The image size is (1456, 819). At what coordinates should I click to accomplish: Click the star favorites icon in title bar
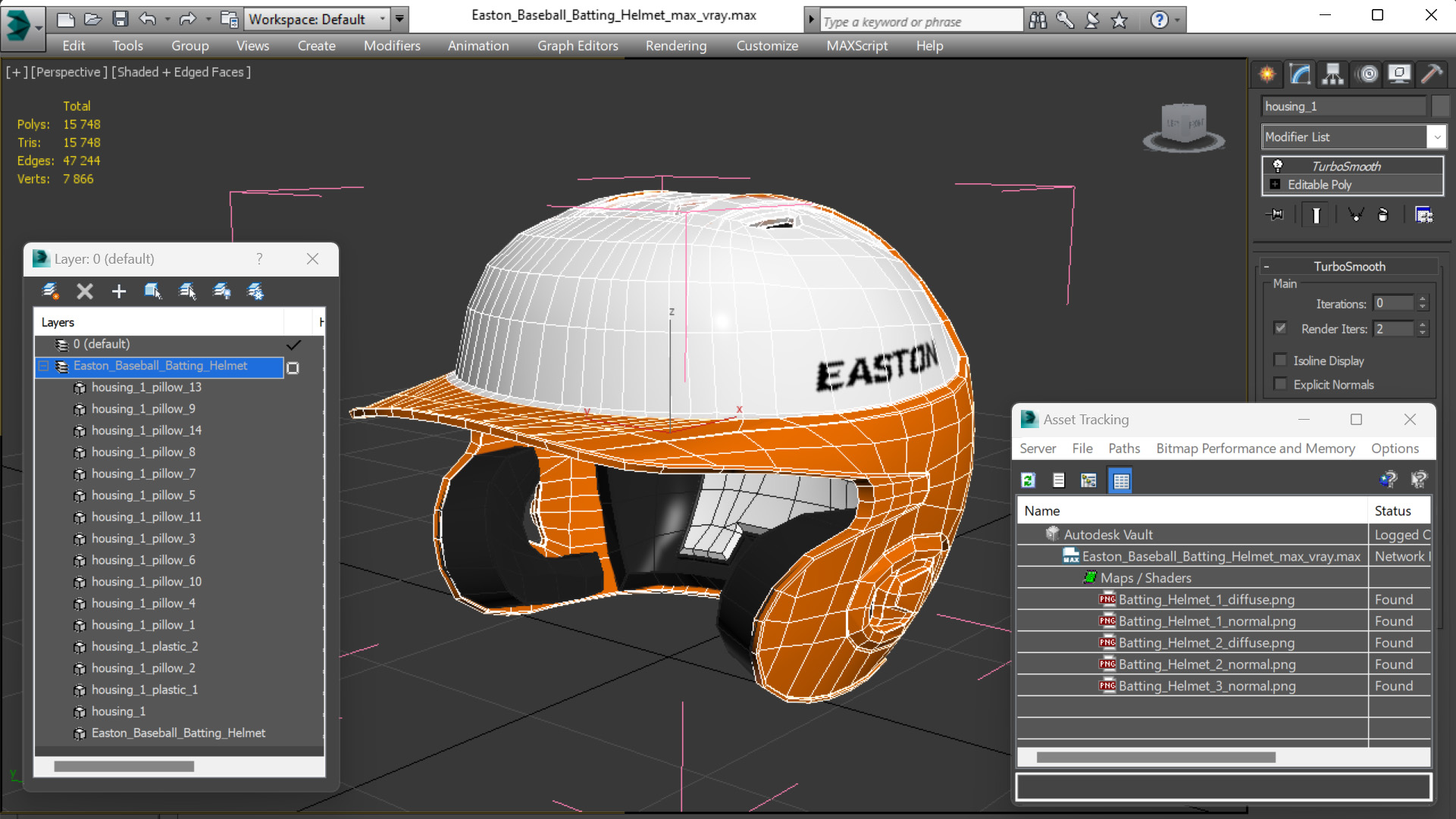coord(1119,20)
